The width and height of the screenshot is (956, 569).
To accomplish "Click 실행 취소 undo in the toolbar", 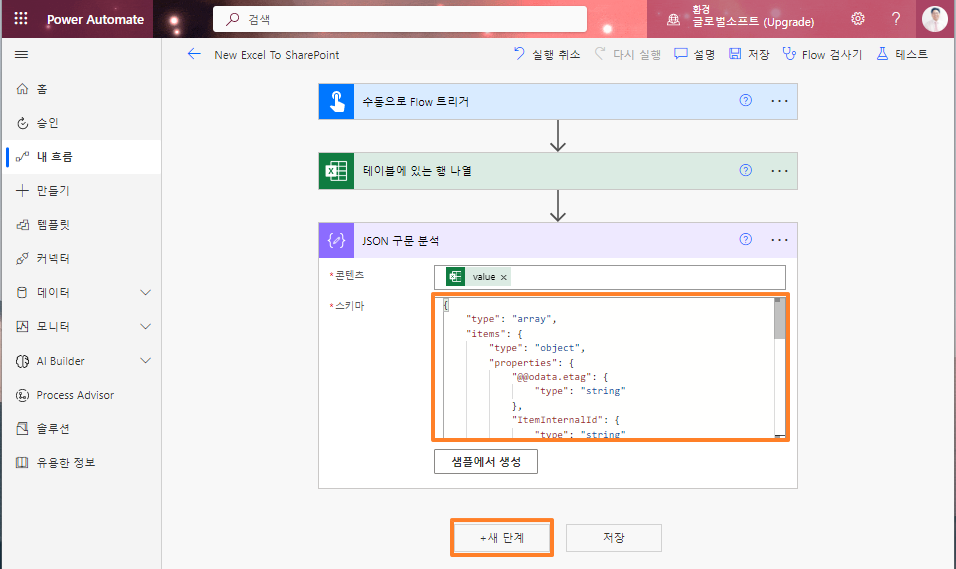I will click(x=547, y=54).
